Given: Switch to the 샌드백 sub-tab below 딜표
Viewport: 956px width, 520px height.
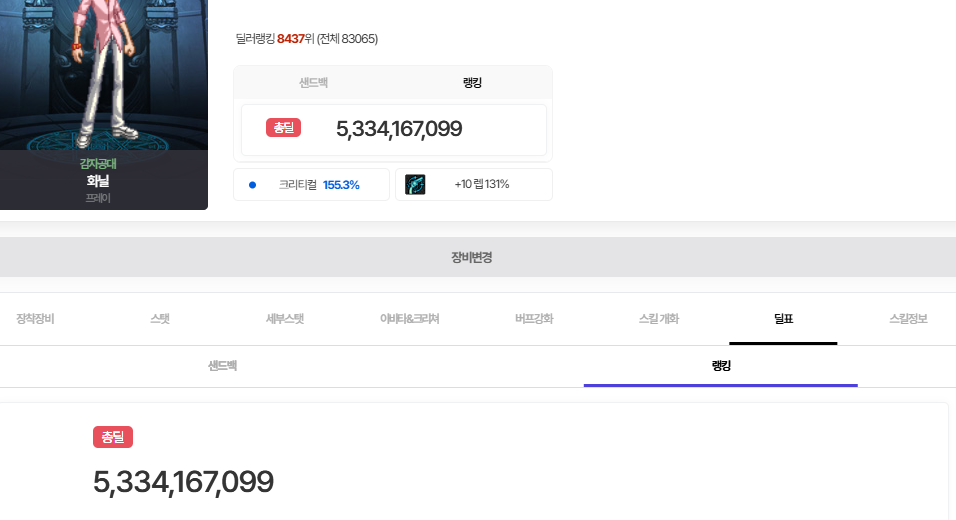Looking at the screenshot, I should [222, 366].
